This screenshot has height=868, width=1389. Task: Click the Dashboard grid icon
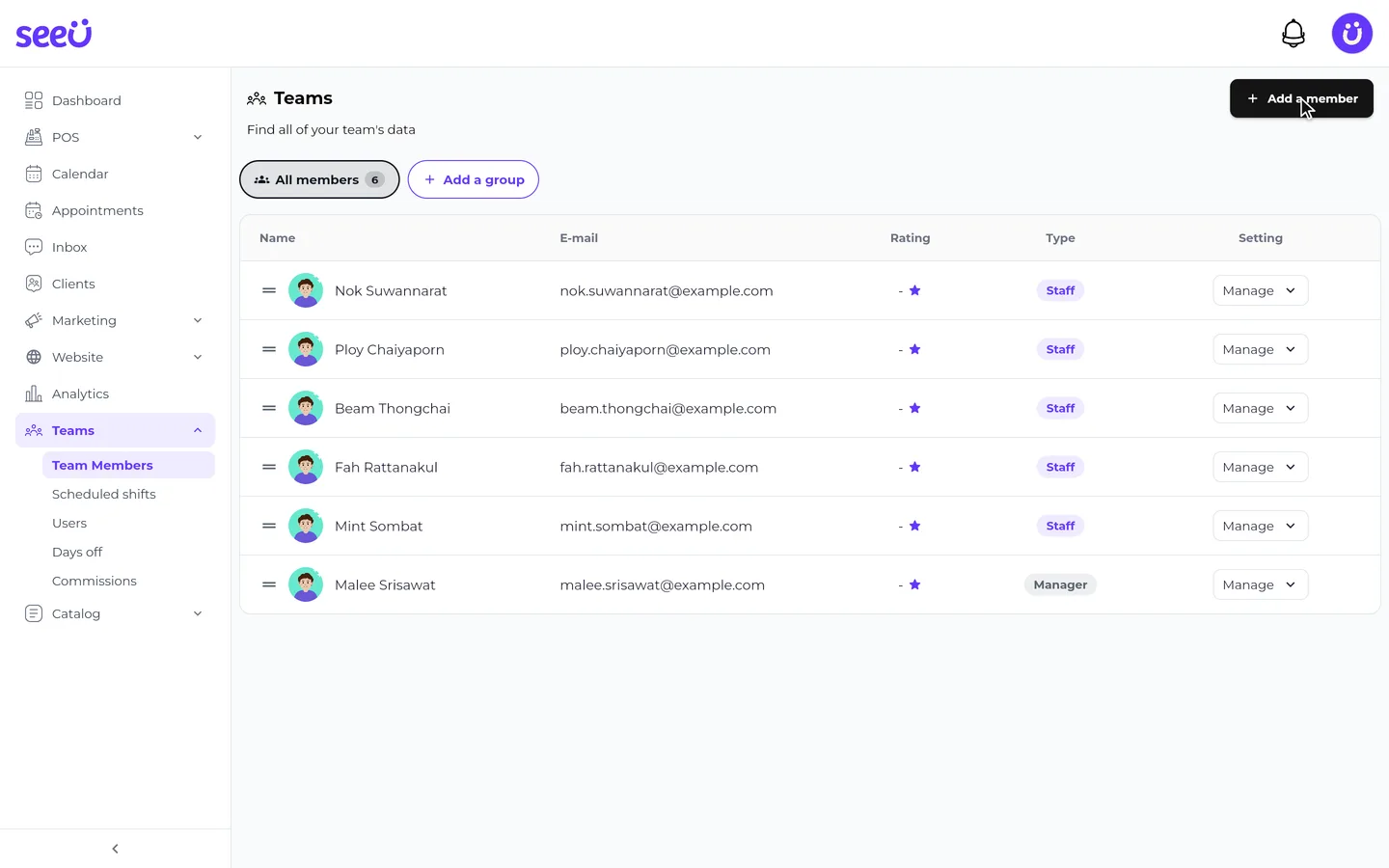[x=34, y=100]
